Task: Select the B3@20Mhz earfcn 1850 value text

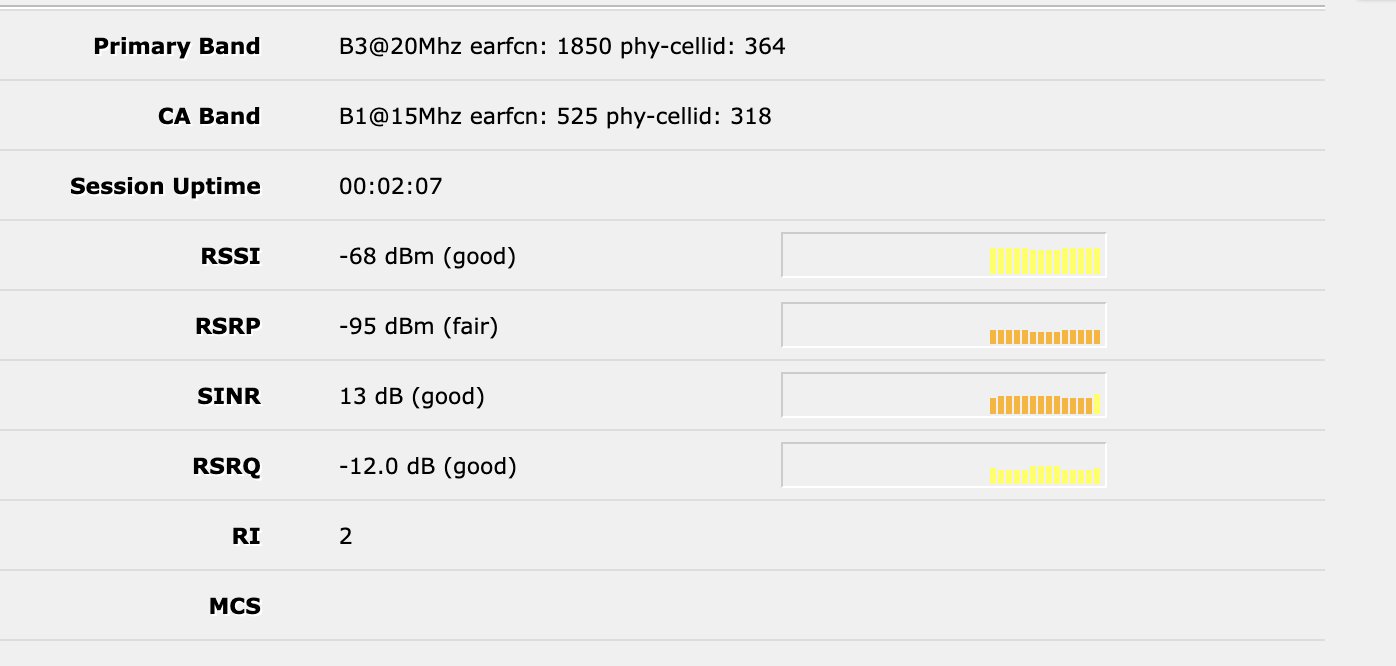Action: click(x=562, y=46)
